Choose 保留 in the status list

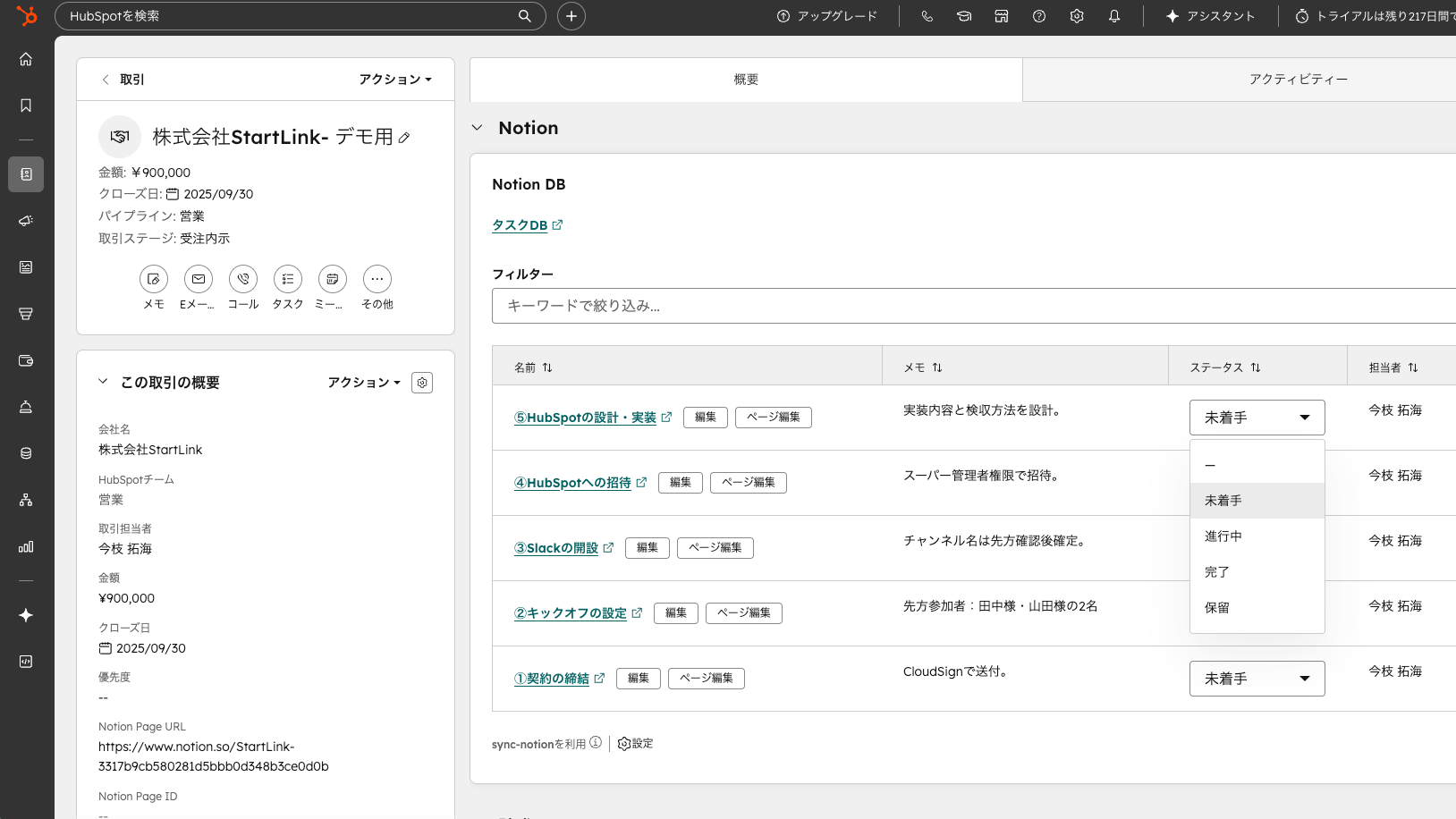(x=1257, y=608)
